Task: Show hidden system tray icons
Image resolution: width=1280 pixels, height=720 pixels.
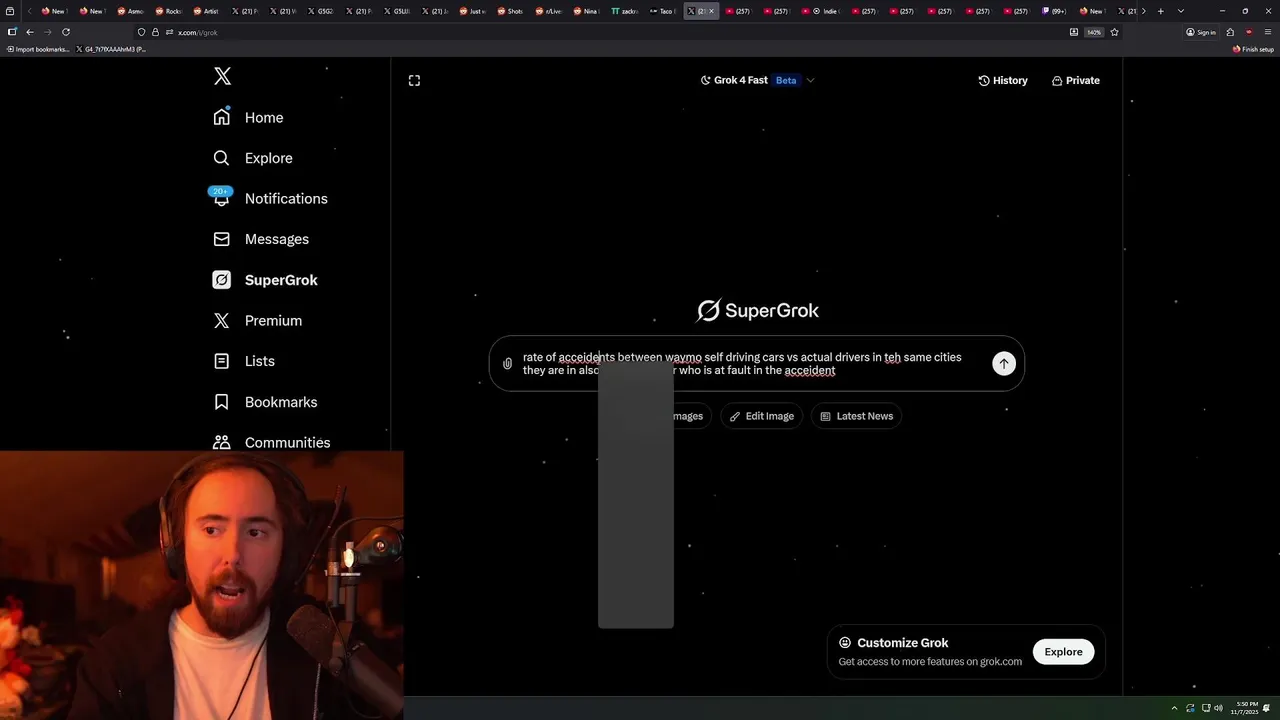Action: coord(1175,708)
